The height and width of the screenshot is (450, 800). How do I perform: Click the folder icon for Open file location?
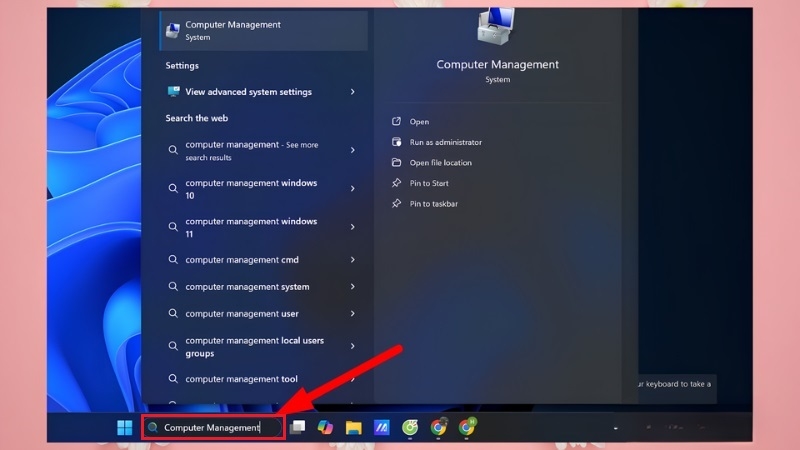click(x=396, y=162)
